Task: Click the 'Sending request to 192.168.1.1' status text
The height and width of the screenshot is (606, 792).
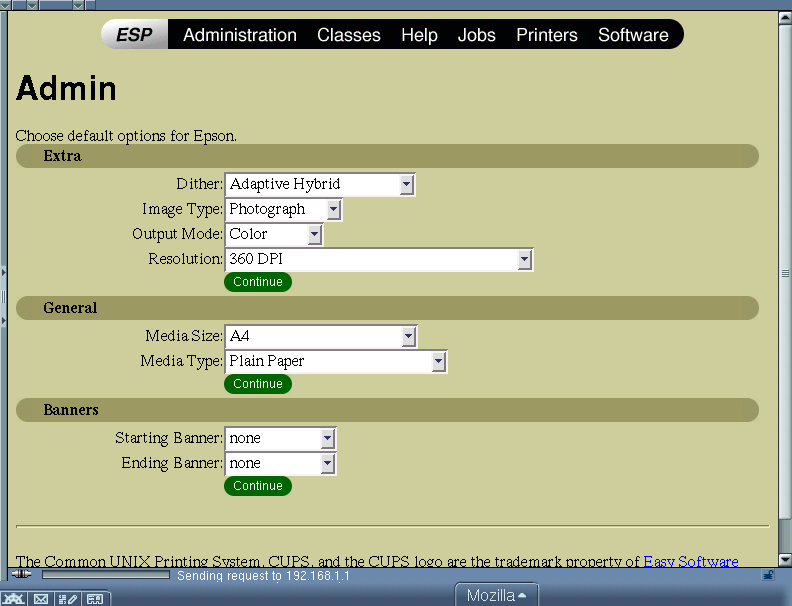Action: point(263,576)
